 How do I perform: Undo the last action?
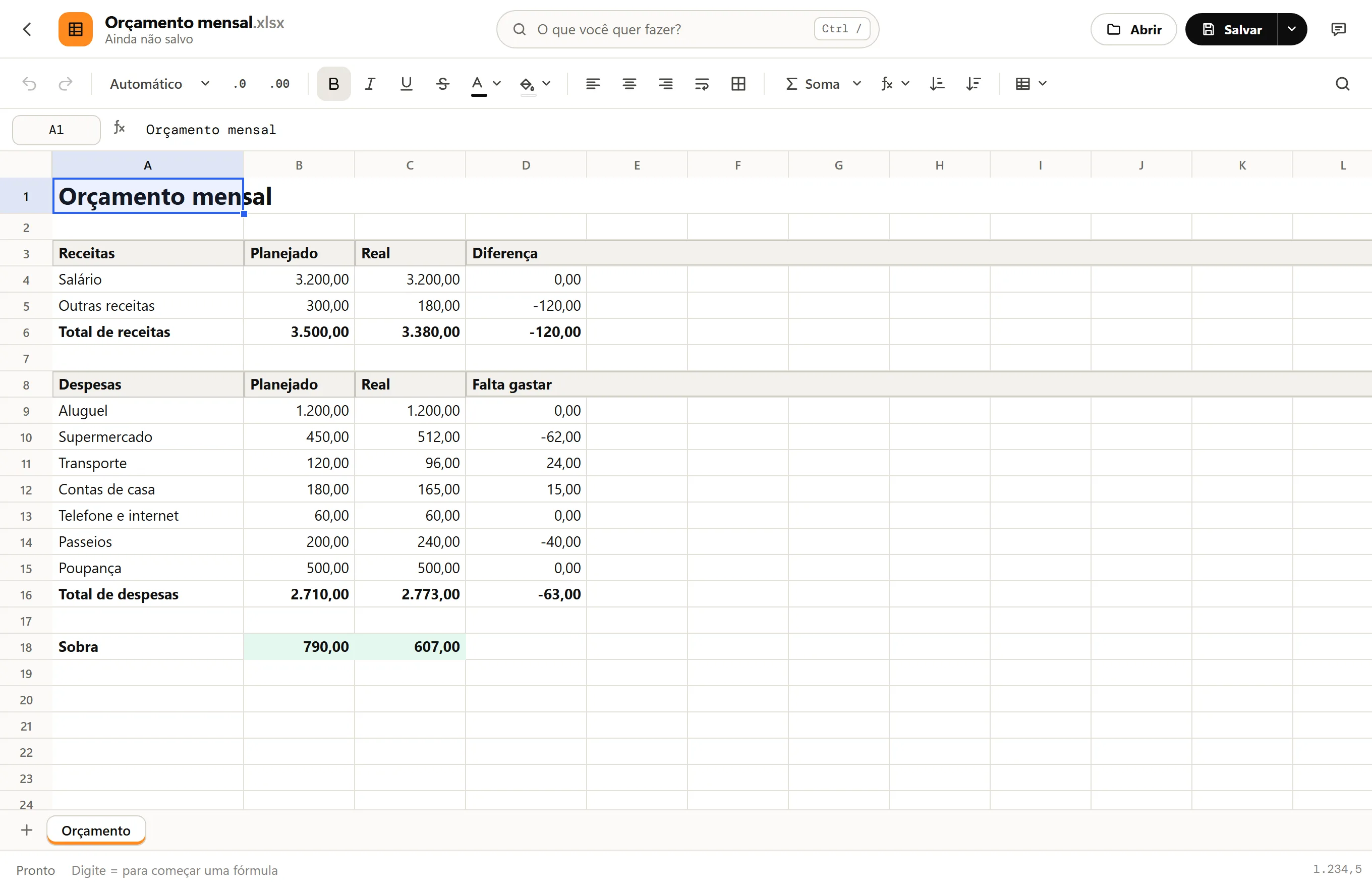(x=29, y=84)
